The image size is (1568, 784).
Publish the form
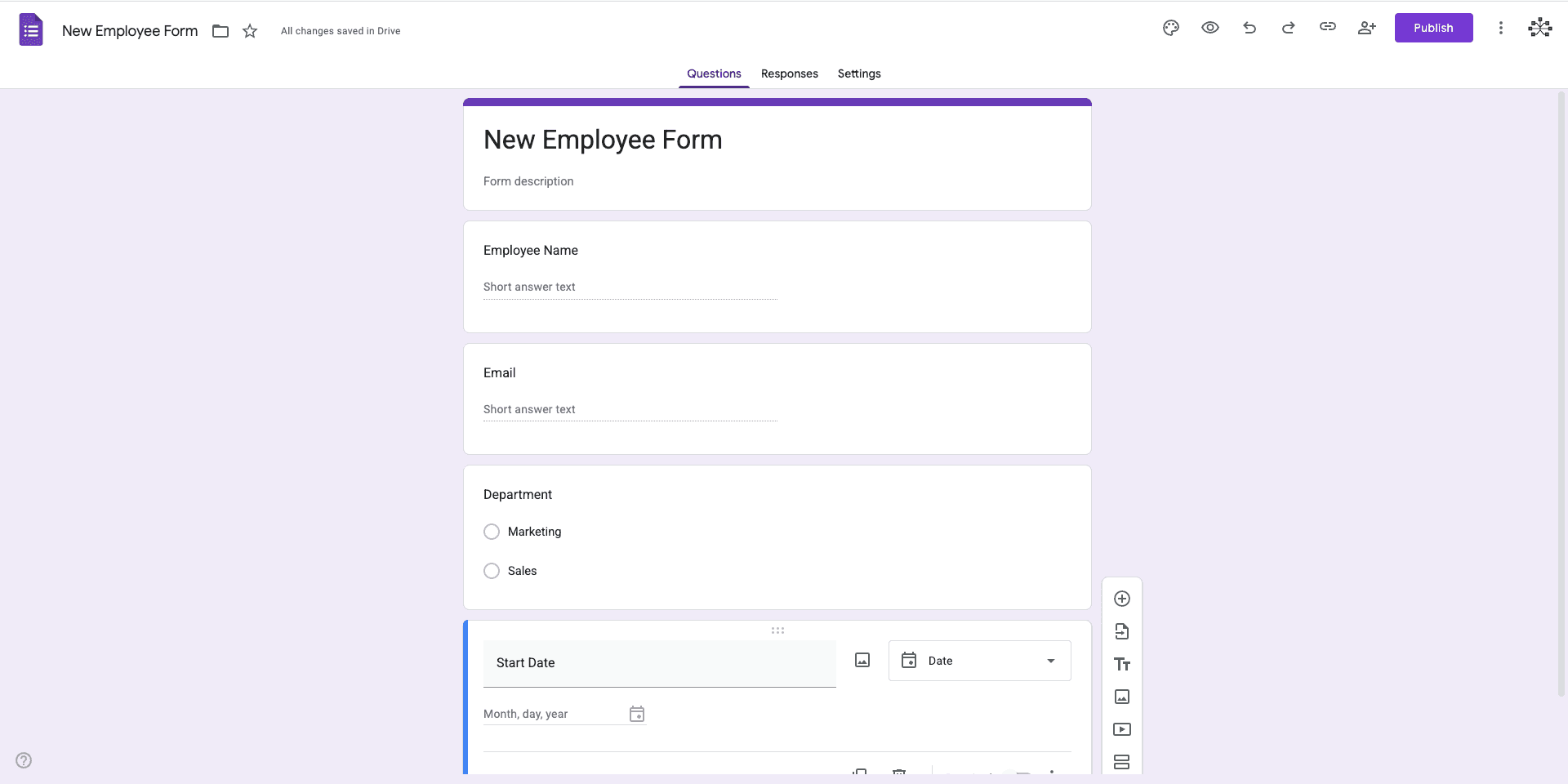pyautogui.click(x=1433, y=27)
